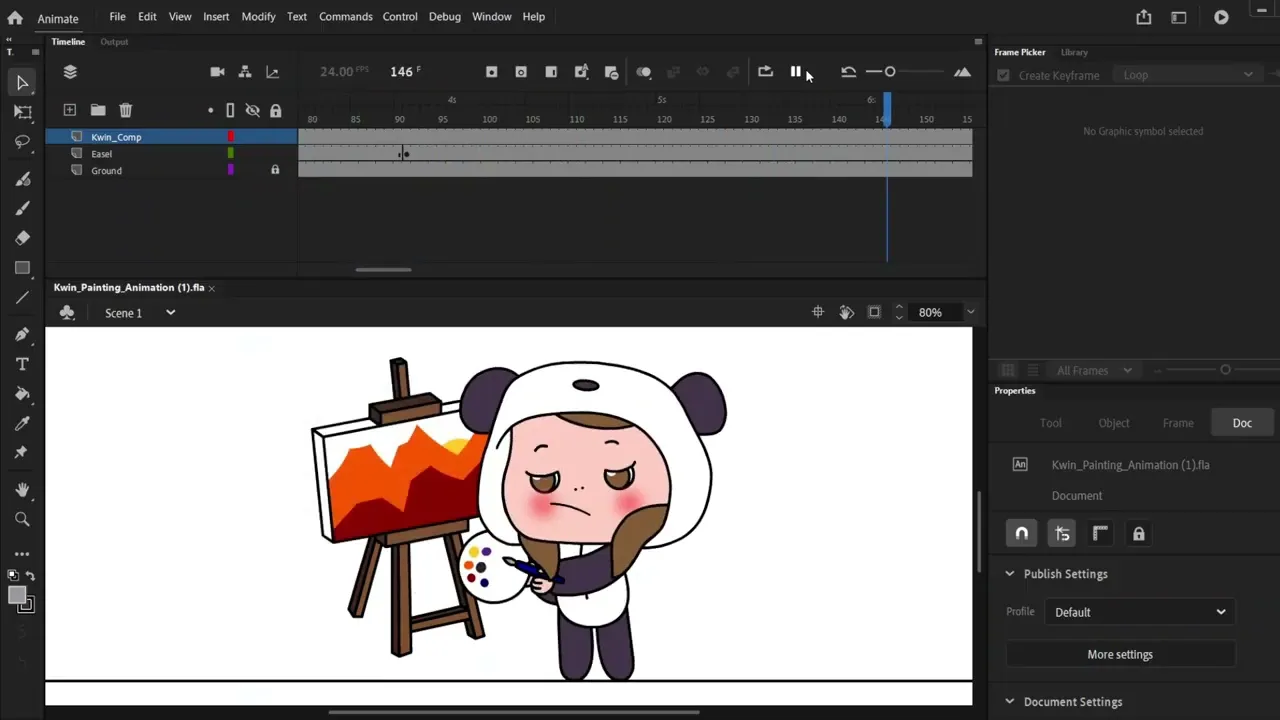Switch to the Library tab
The image size is (1280, 720).
coord(1074,52)
